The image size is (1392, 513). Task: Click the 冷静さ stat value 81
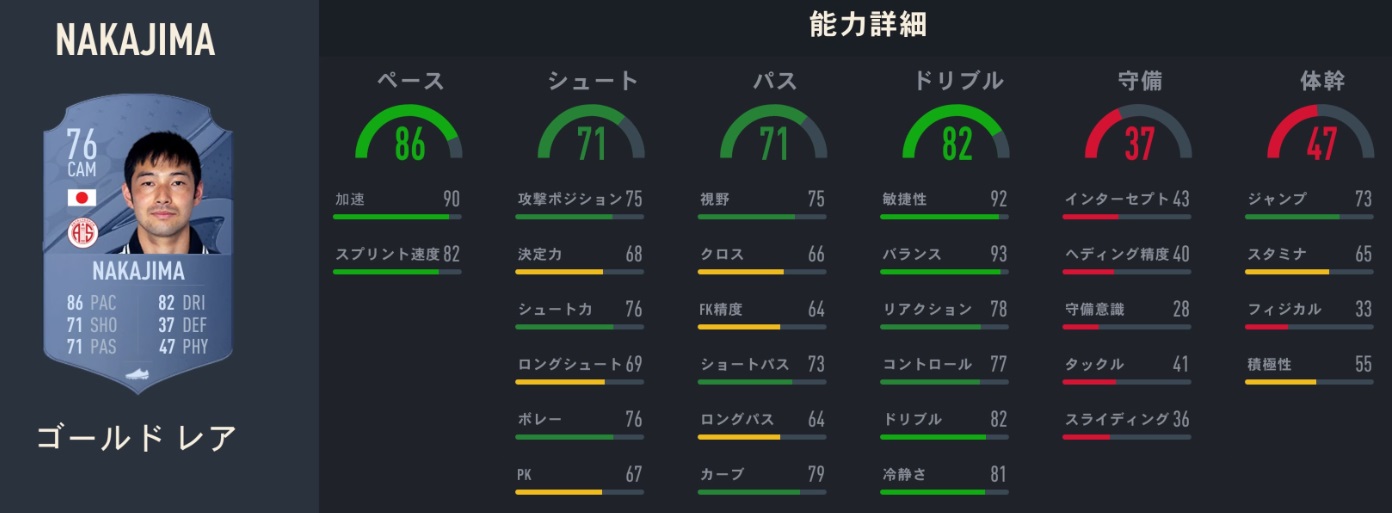tap(997, 475)
